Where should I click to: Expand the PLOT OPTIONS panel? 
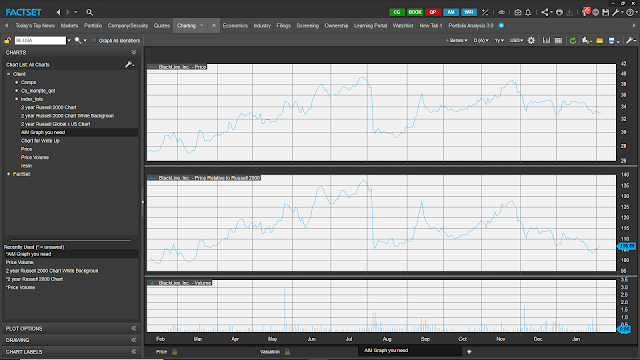click(71, 328)
